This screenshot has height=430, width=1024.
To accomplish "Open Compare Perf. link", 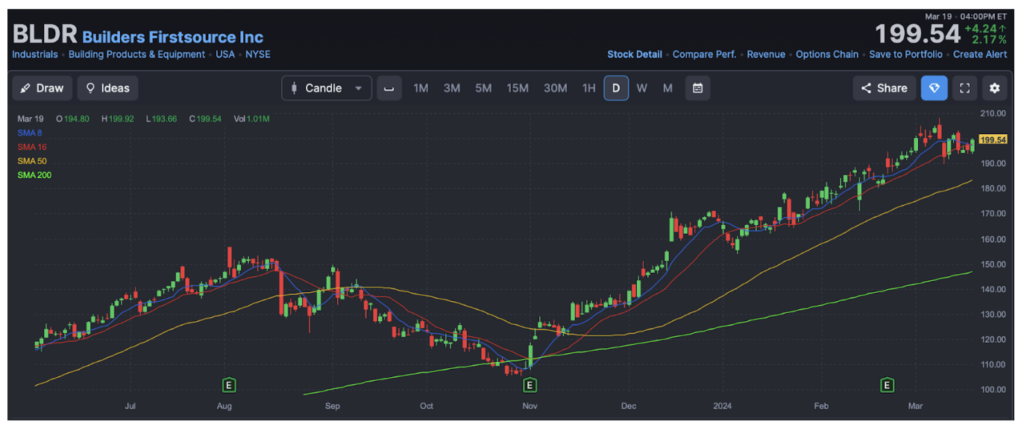I will click(705, 54).
